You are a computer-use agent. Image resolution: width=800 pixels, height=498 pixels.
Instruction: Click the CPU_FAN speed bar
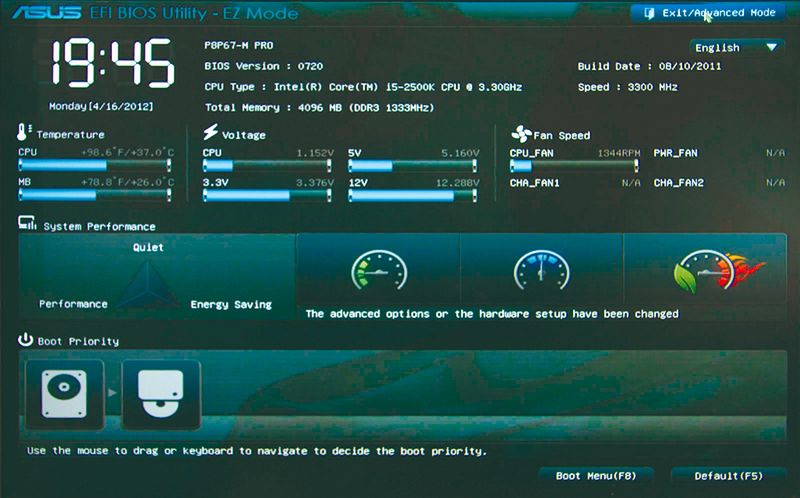pos(574,165)
